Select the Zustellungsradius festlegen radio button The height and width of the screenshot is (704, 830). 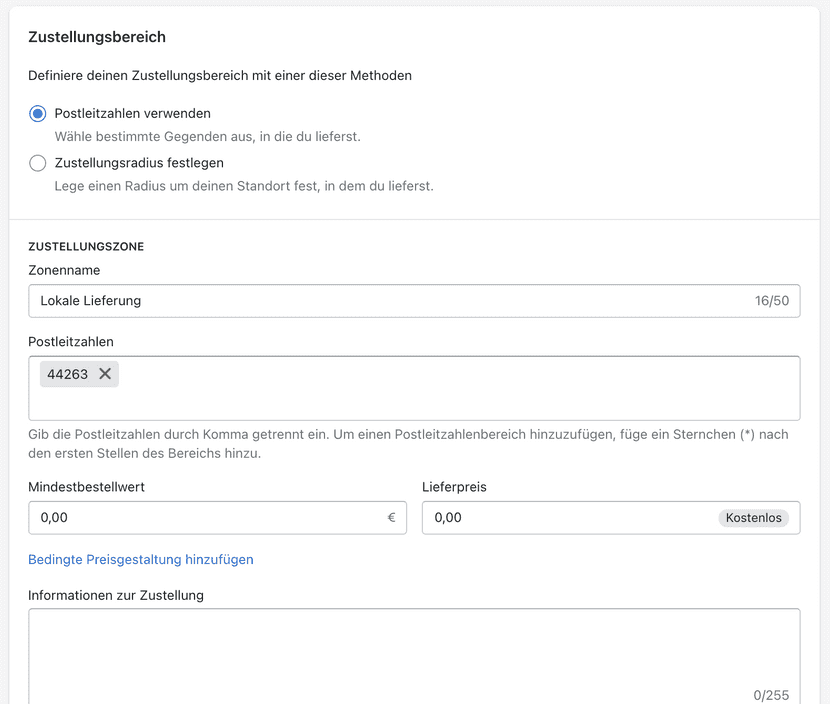tap(38, 163)
